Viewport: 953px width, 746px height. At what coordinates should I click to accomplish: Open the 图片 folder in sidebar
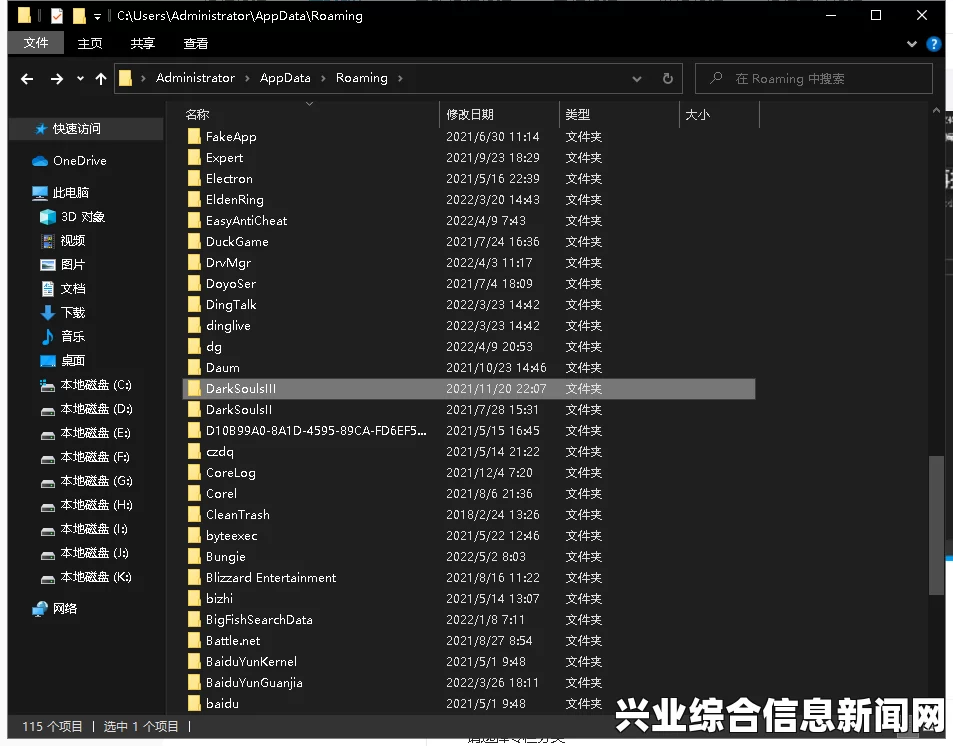pos(72,264)
